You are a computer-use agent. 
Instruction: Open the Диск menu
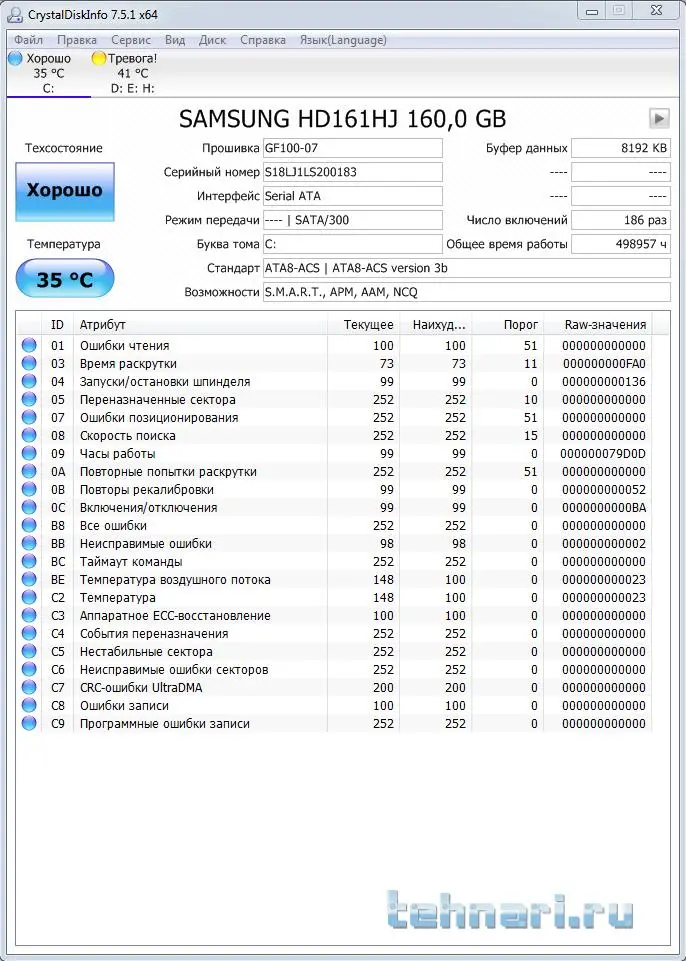point(212,40)
